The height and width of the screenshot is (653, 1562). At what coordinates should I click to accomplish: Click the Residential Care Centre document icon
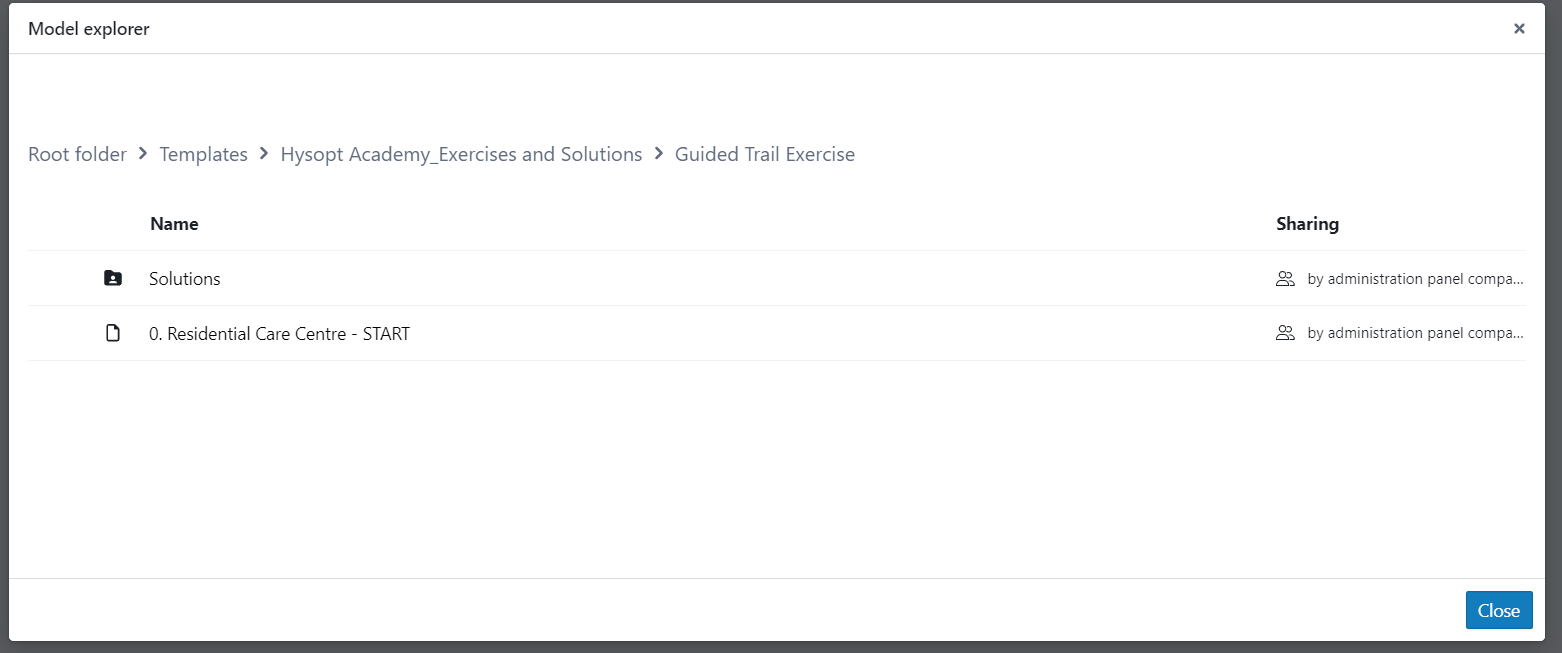click(x=113, y=333)
